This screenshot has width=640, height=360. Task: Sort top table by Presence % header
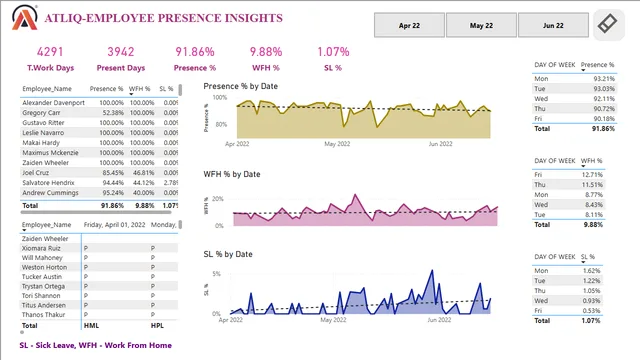click(106, 89)
